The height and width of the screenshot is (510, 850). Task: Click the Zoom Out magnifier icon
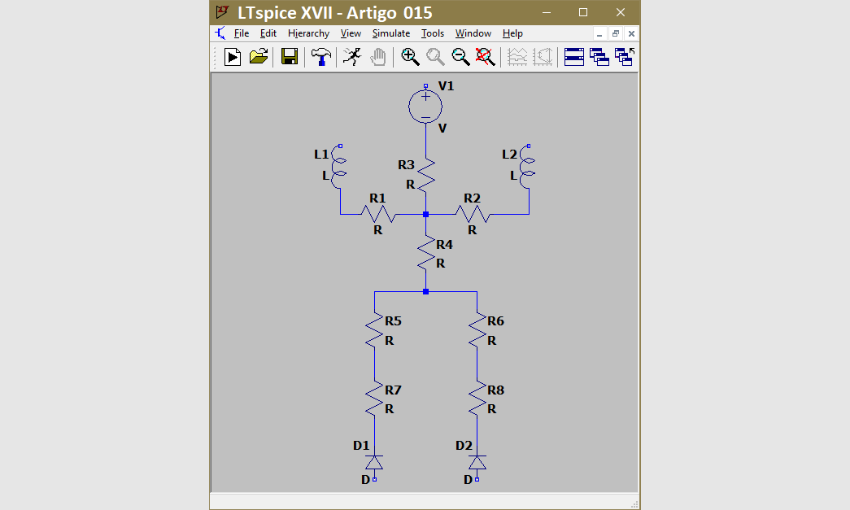(x=460, y=57)
